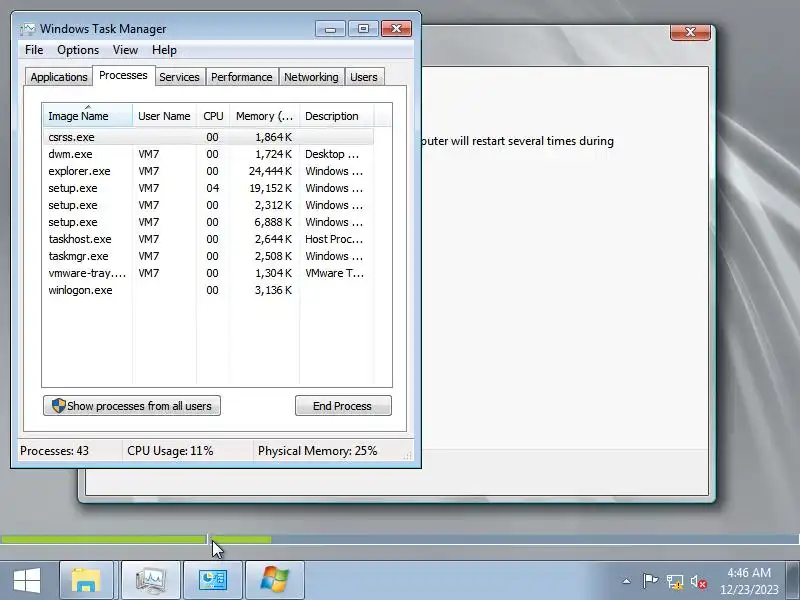Open the Control Panel taskbar icon
The width and height of the screenshot is (800, 600).
coord(213,581)
